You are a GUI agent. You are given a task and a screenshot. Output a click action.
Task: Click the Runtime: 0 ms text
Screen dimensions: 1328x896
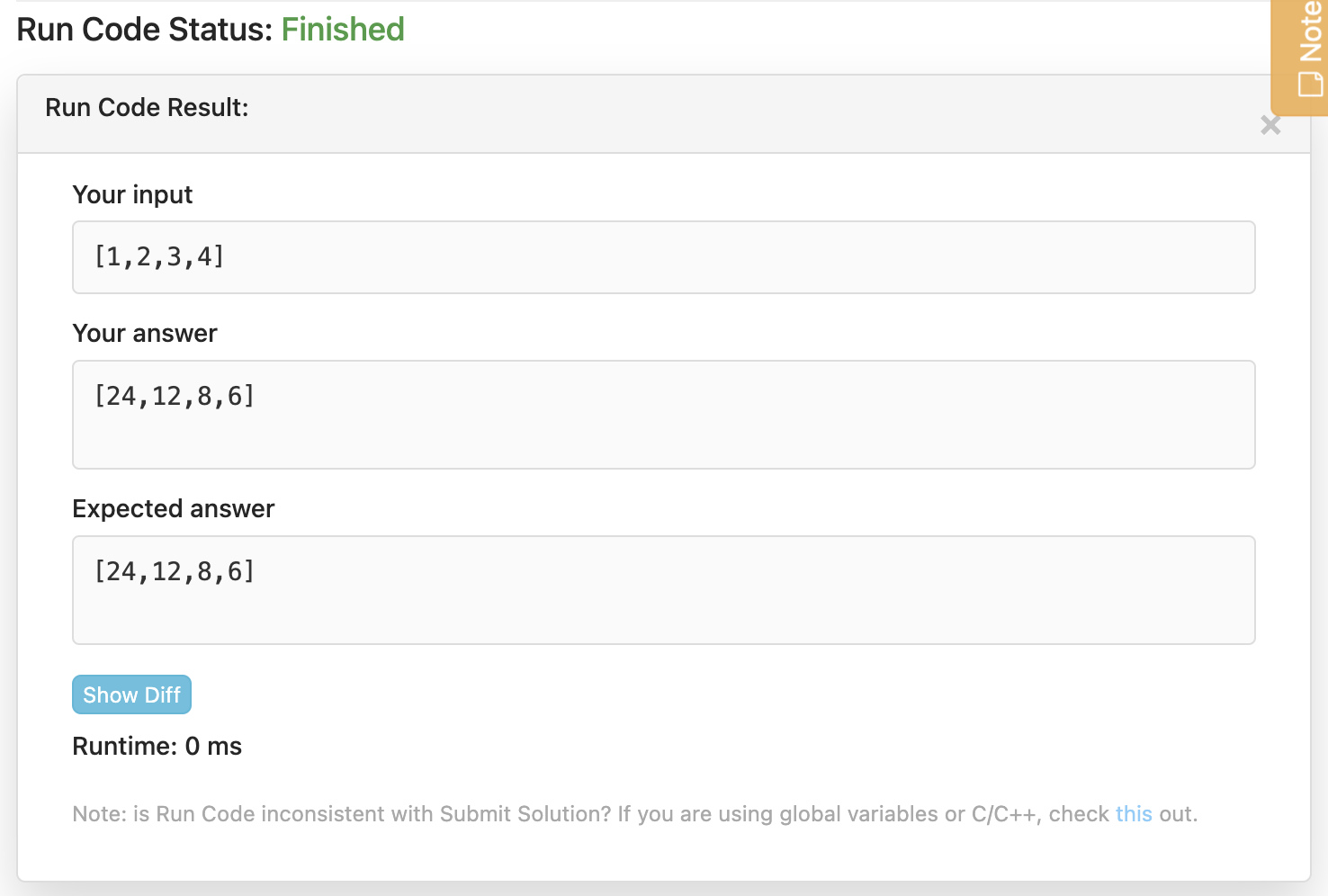[x=157, y=747]
